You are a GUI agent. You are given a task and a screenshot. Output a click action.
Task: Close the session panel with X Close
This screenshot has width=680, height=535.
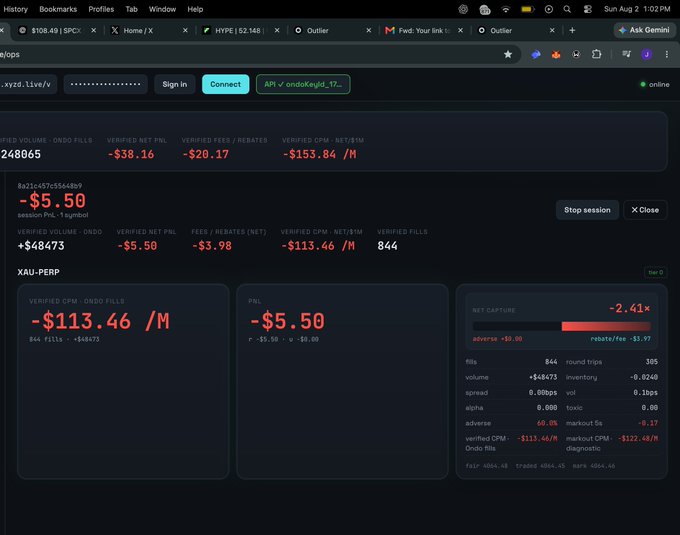[x=645, y=210]
